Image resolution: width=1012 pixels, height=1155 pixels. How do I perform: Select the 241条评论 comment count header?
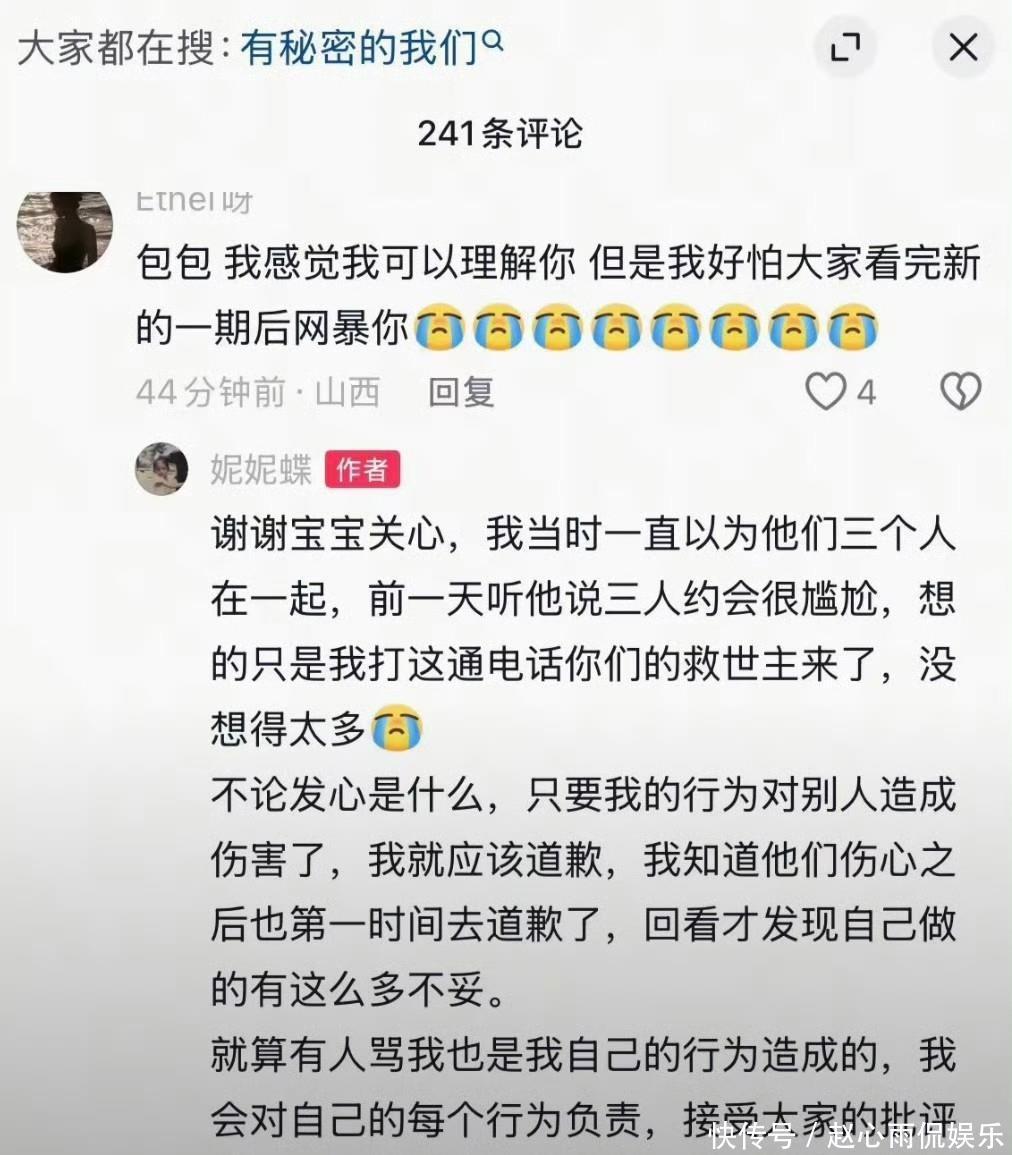500,134
